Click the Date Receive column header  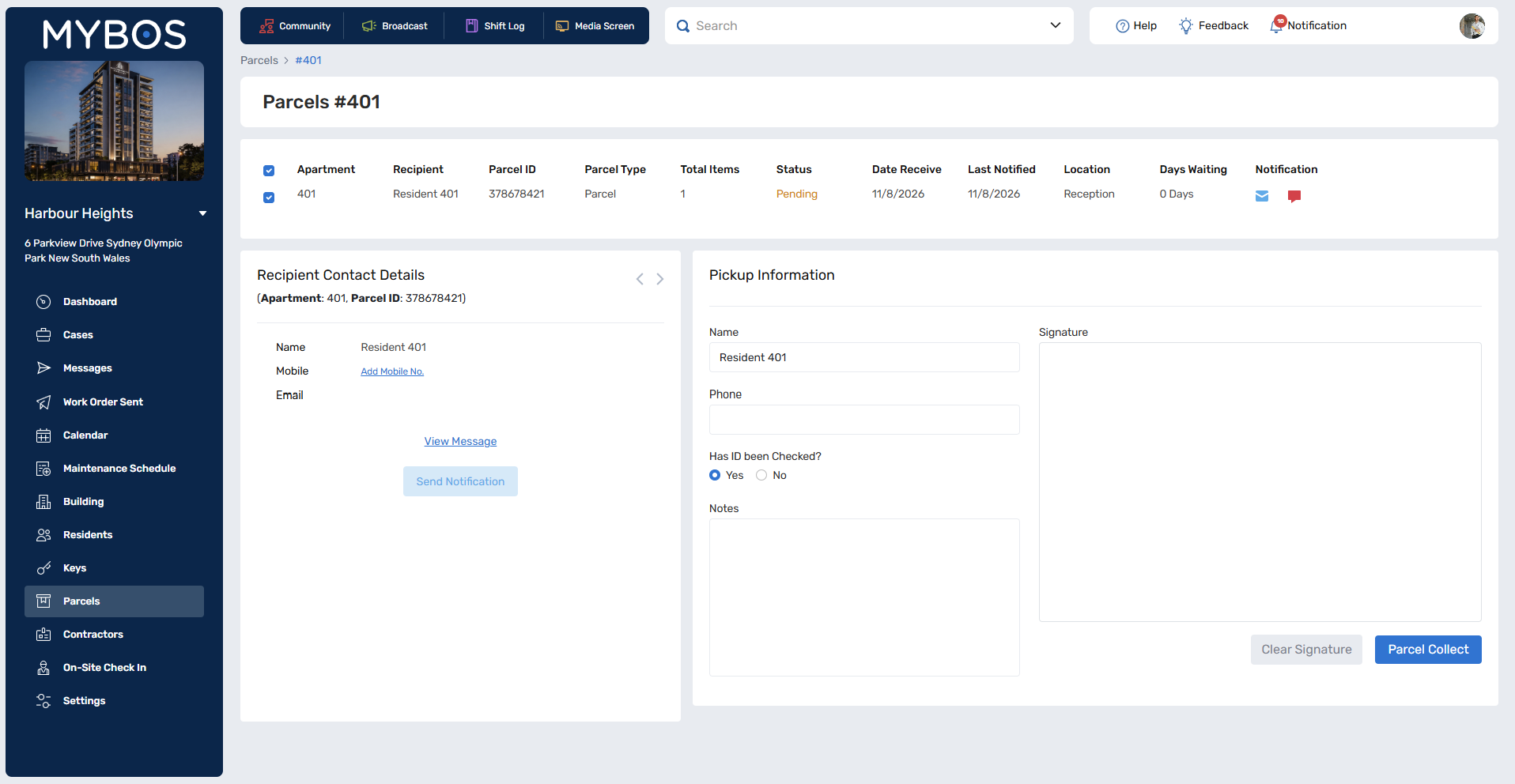906,169
